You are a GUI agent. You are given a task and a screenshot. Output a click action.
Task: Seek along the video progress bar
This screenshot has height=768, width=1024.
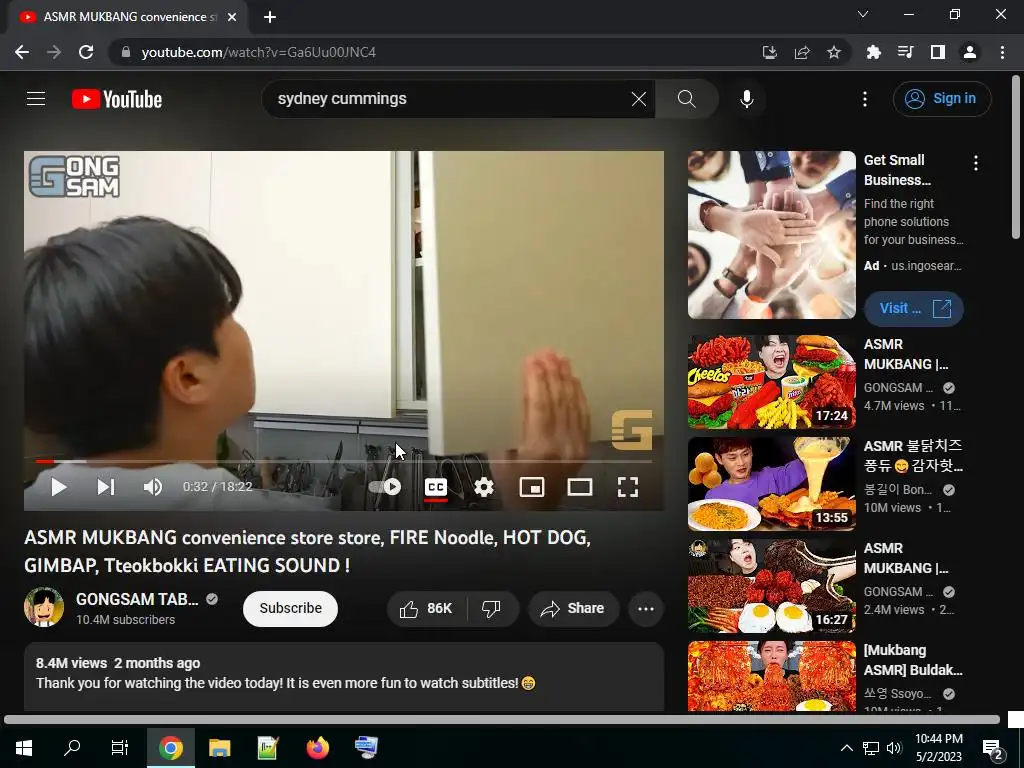pos(344,461)
